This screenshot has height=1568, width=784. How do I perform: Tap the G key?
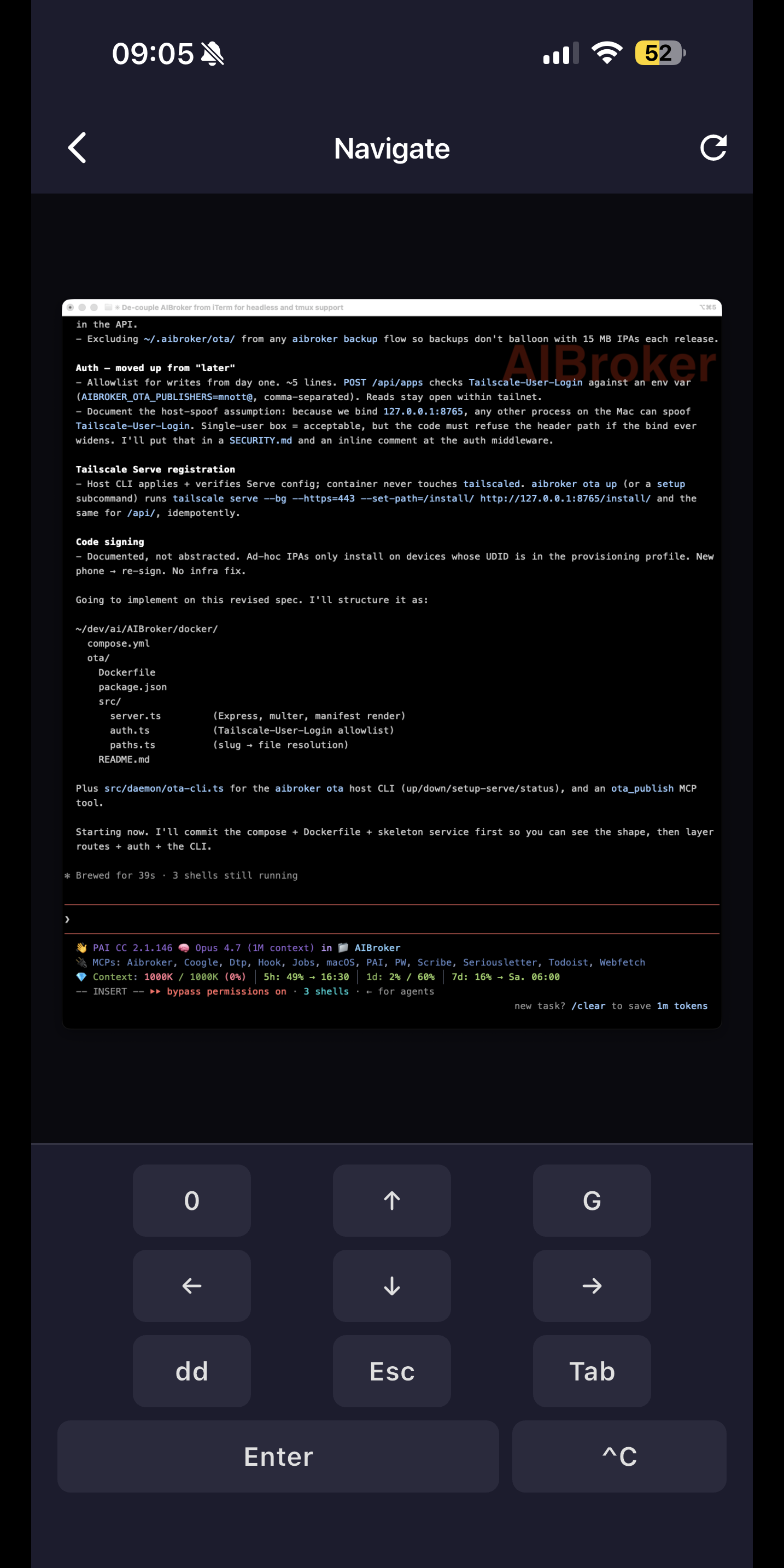tap(592, 1201)
